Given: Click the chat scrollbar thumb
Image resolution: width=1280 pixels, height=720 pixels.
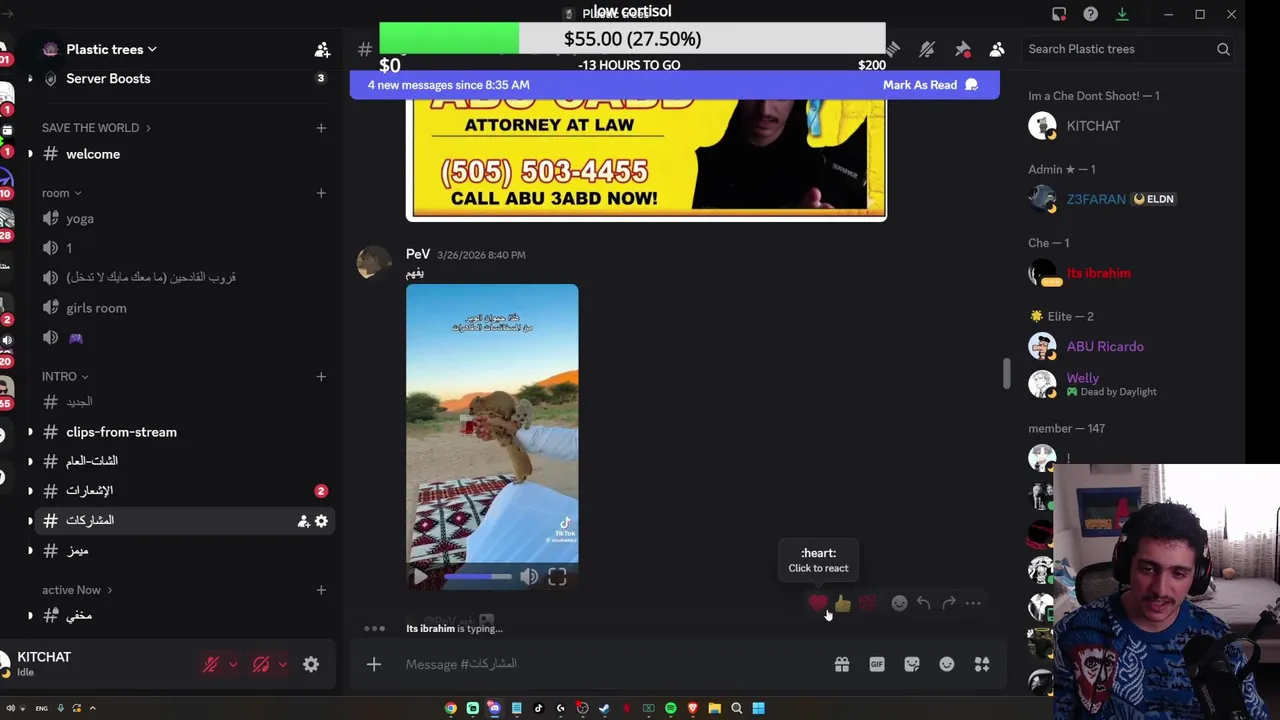Looking at the screenshot, I should (1007, 374).
